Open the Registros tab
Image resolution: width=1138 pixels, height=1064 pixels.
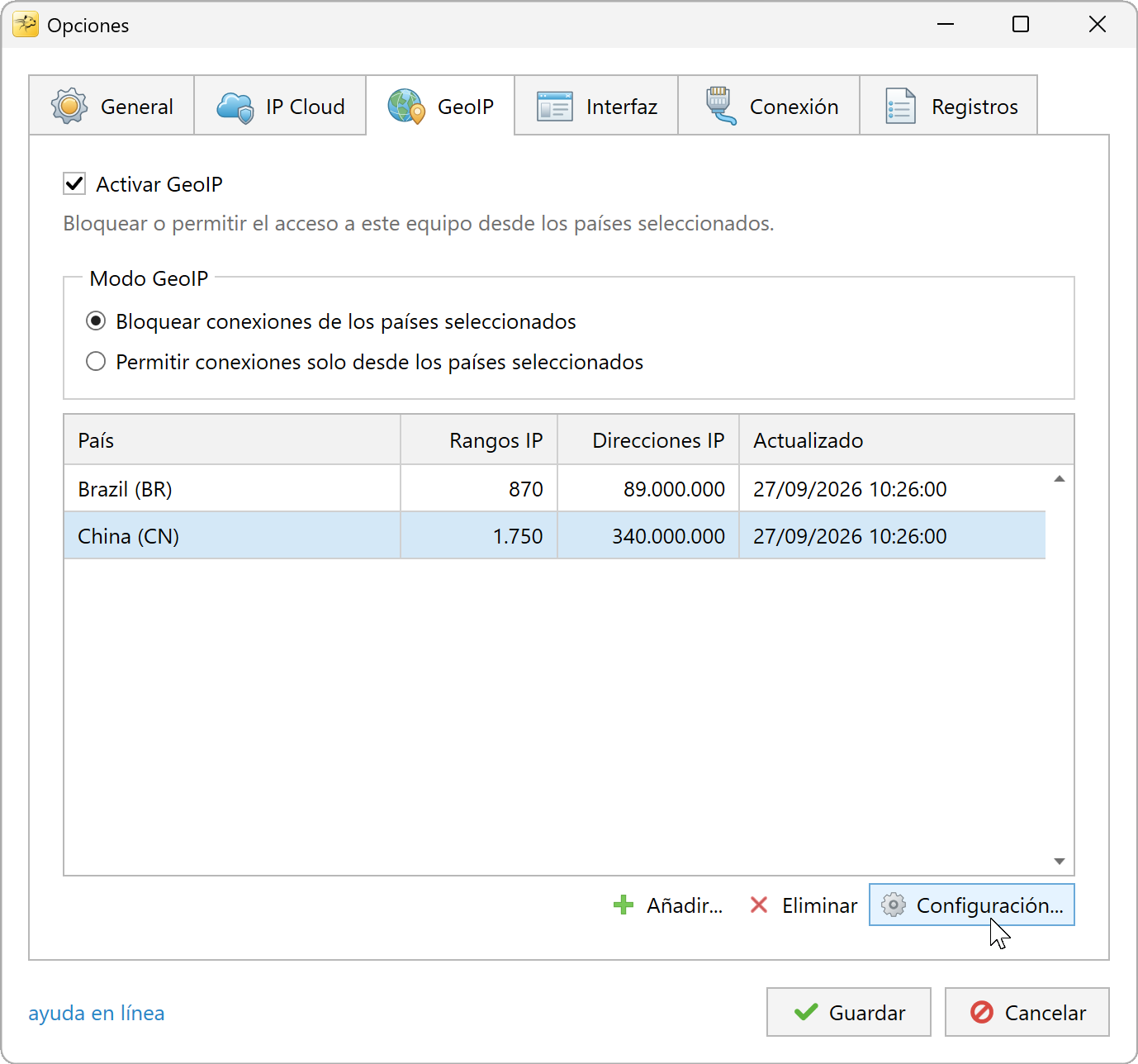coord(949,106)
